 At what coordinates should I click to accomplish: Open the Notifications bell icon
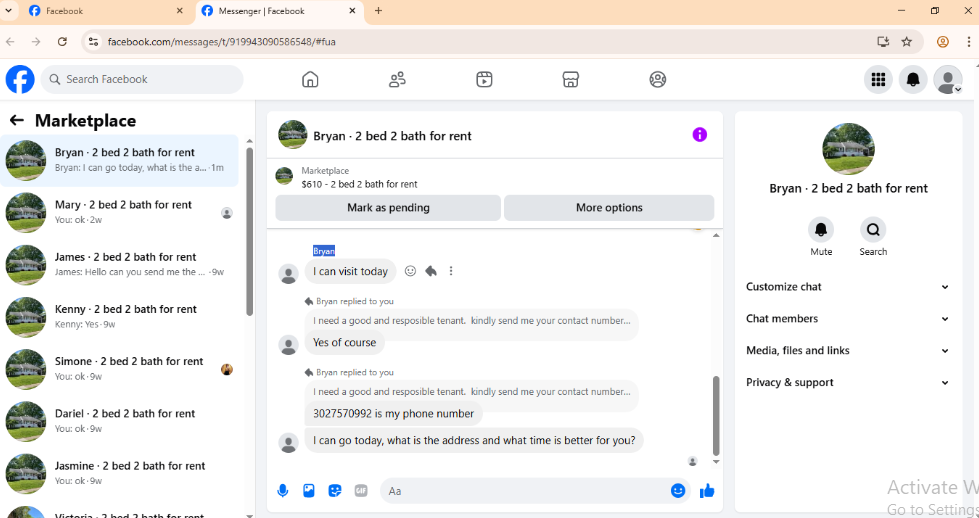[913, 80]
